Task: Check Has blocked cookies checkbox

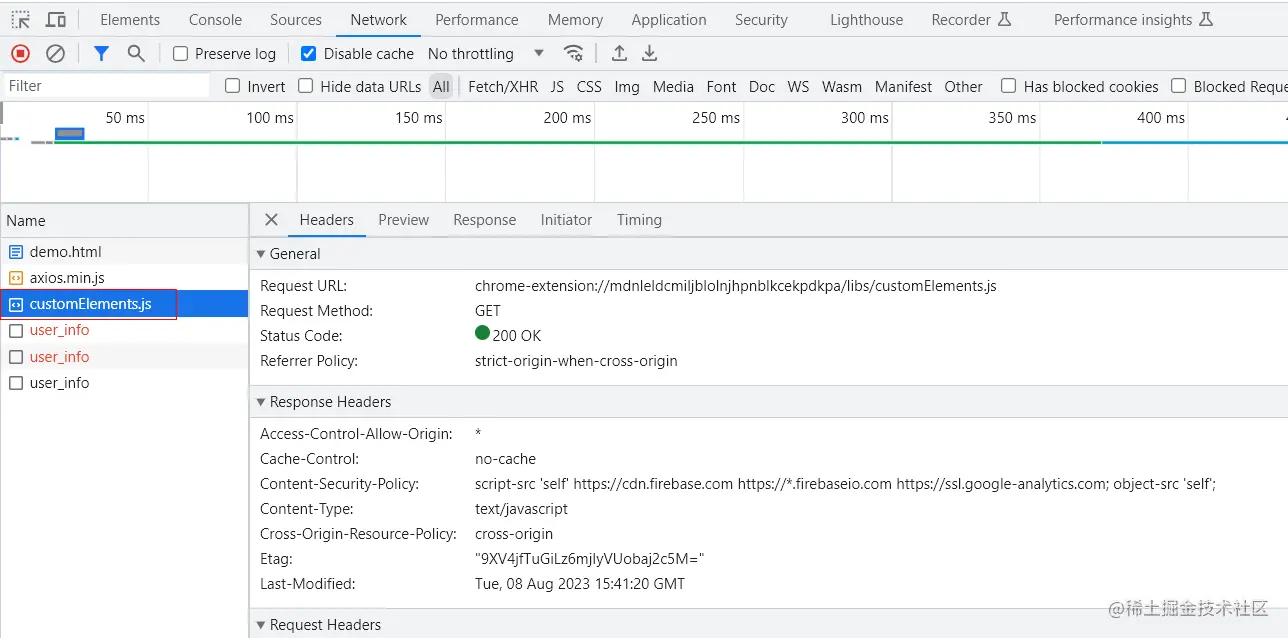Action: click(1009, 86)
